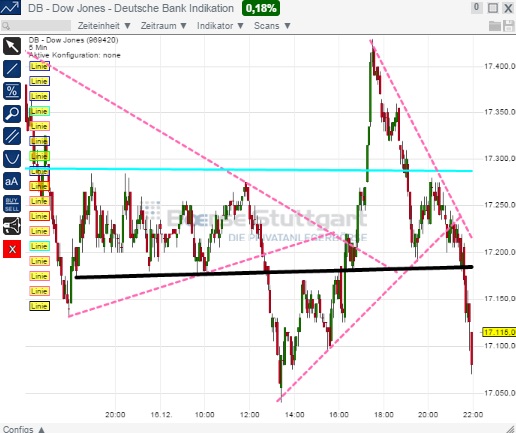Activate the magnifier zoom tool
The width and height of the screenshot is (516, 433).
[x=12, y=114]
